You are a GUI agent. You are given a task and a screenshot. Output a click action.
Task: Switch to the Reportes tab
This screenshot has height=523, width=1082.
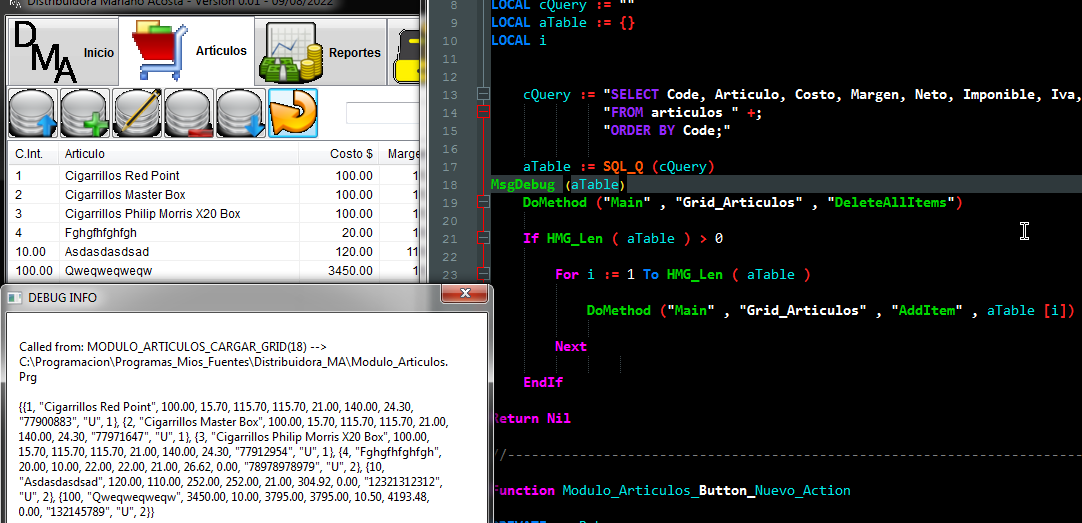click(320, 52)
